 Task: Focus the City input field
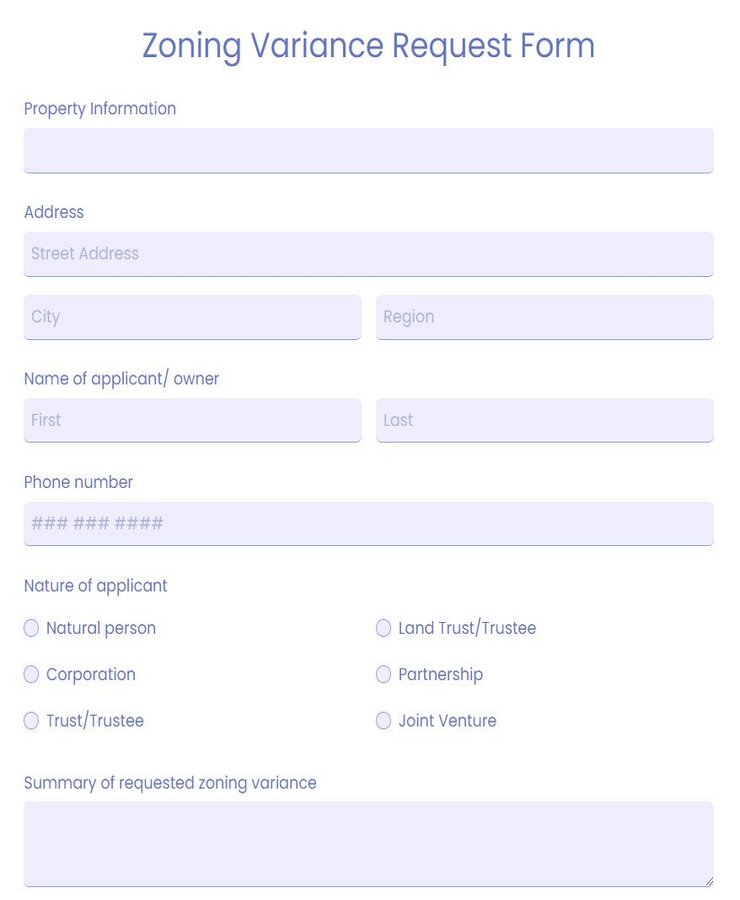click(192, 317)
